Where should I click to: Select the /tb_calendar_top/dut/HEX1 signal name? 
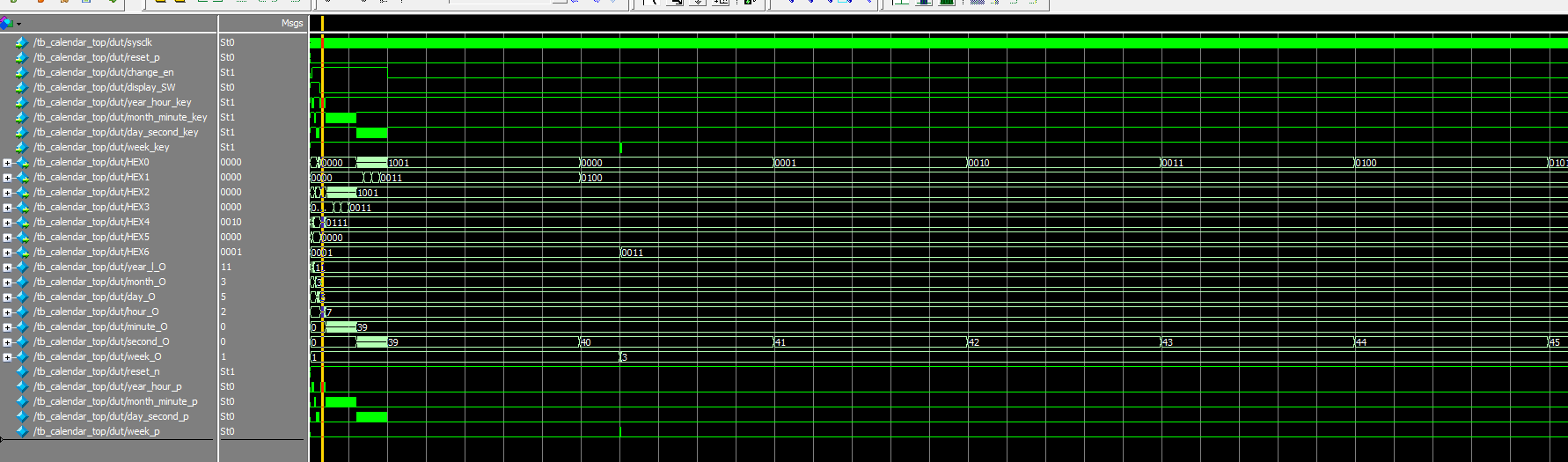tap(92, 177)
